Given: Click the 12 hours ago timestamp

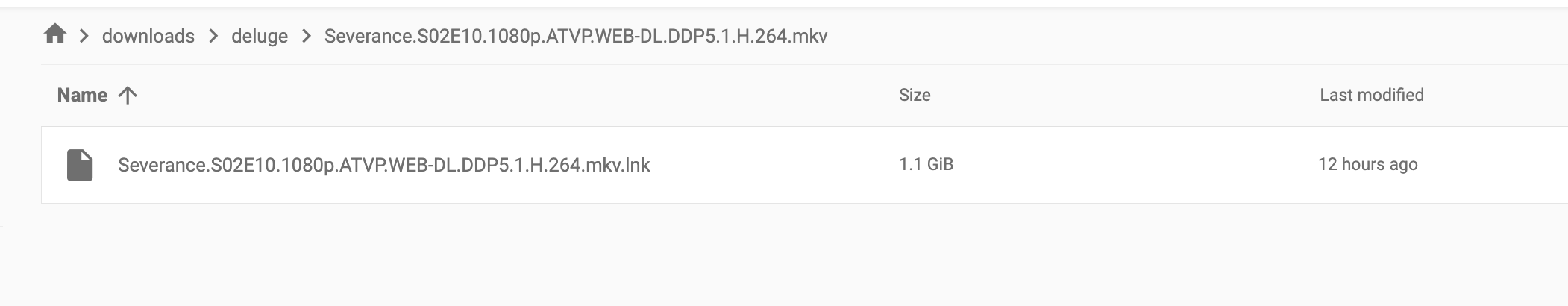Looking at the screenshot, I should point(1368,164).
